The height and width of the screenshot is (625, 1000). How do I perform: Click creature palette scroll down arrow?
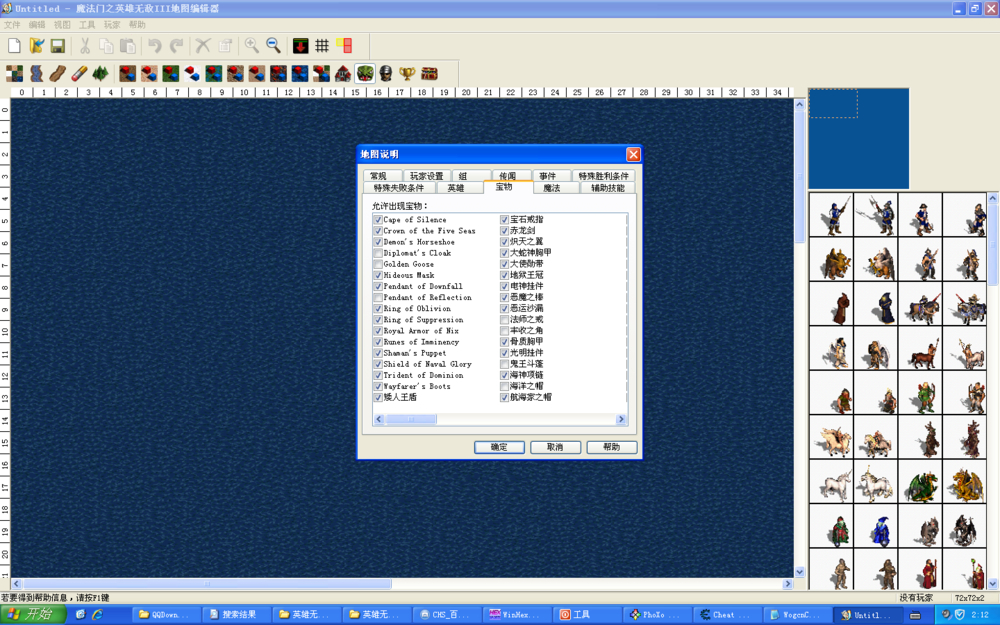click(x=993, y=584)
